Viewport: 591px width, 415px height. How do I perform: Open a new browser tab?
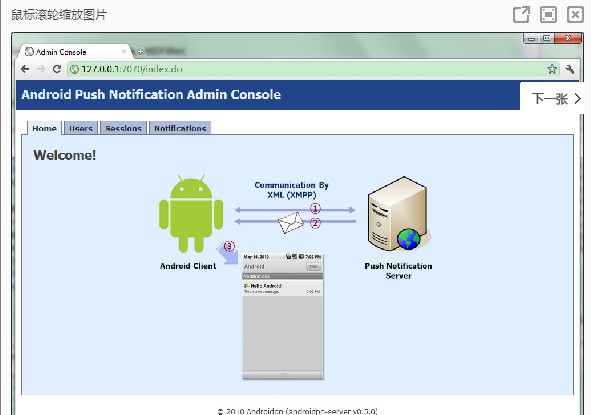click(140, 51)
